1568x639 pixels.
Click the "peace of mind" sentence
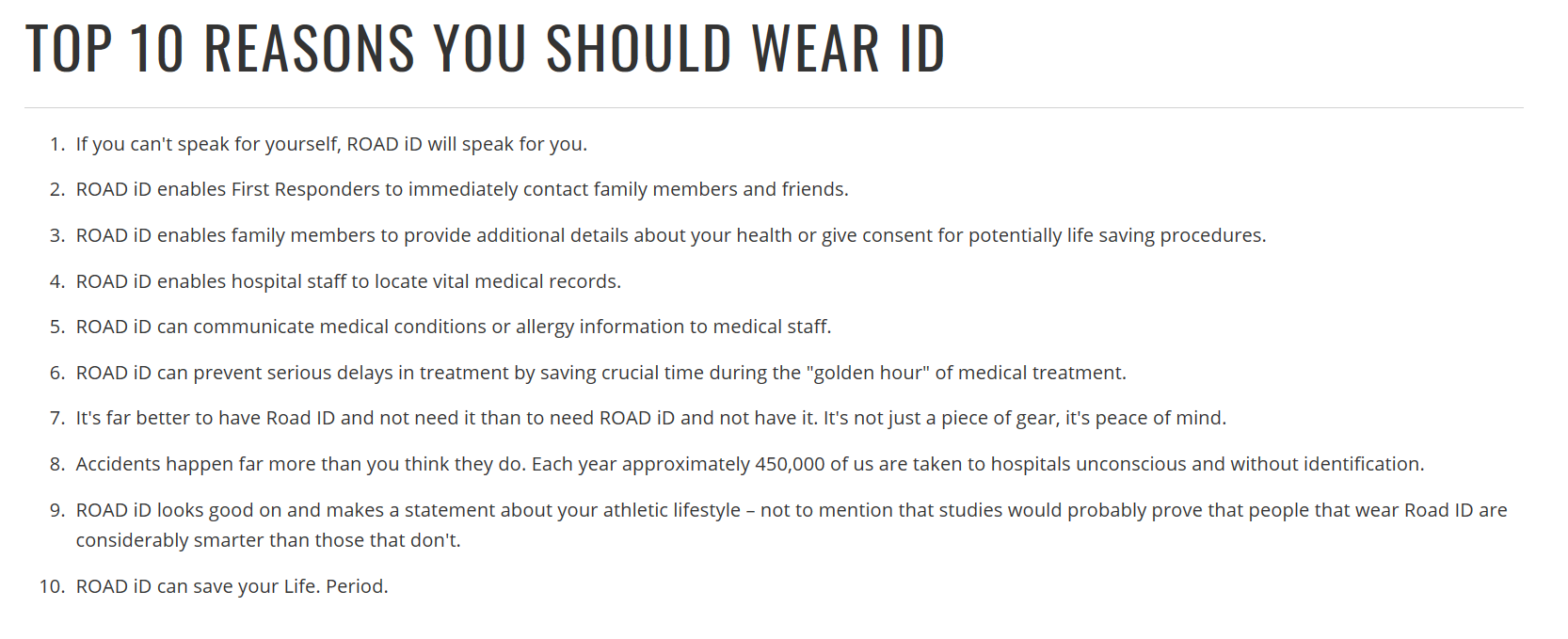1025,418
